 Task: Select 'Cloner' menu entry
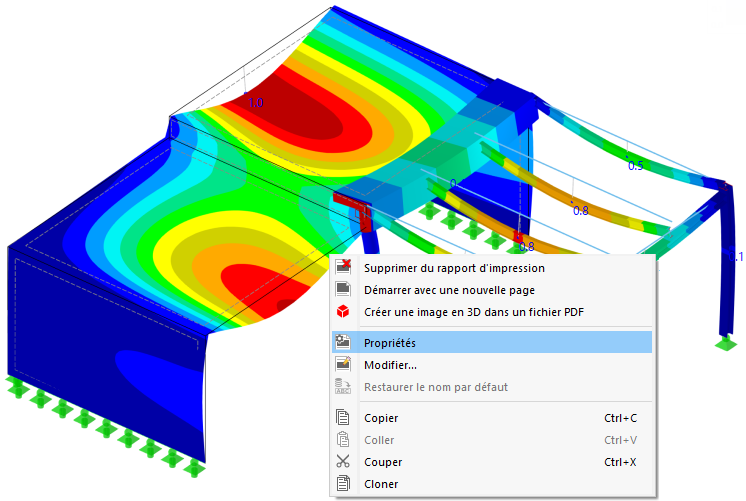coord(491,484)
